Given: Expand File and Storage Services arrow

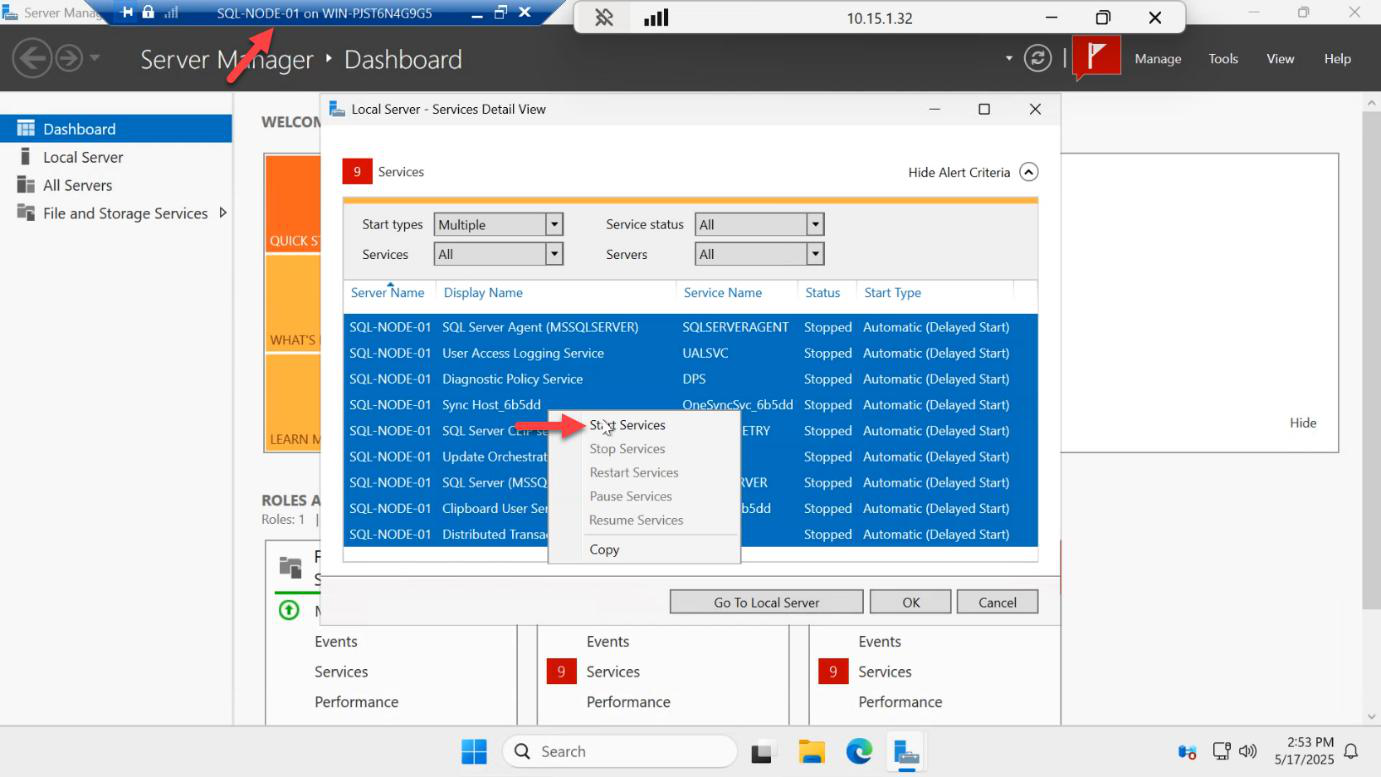Looking at the screenshot, I should pos(222,213).
